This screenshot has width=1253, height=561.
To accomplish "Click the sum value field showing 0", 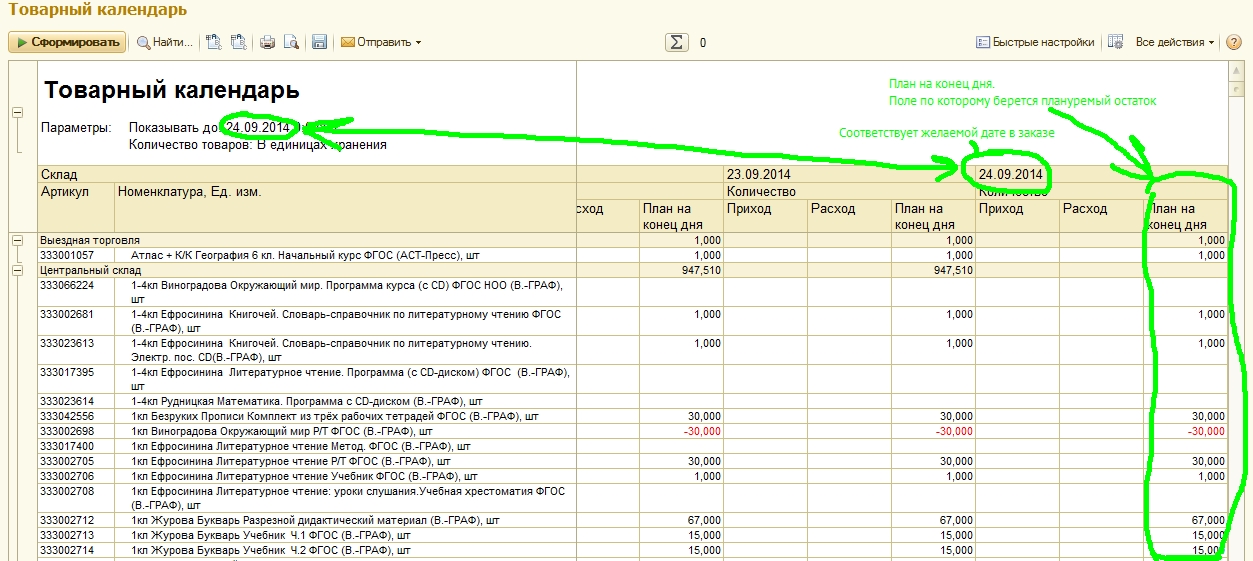I will pos(703,43).
